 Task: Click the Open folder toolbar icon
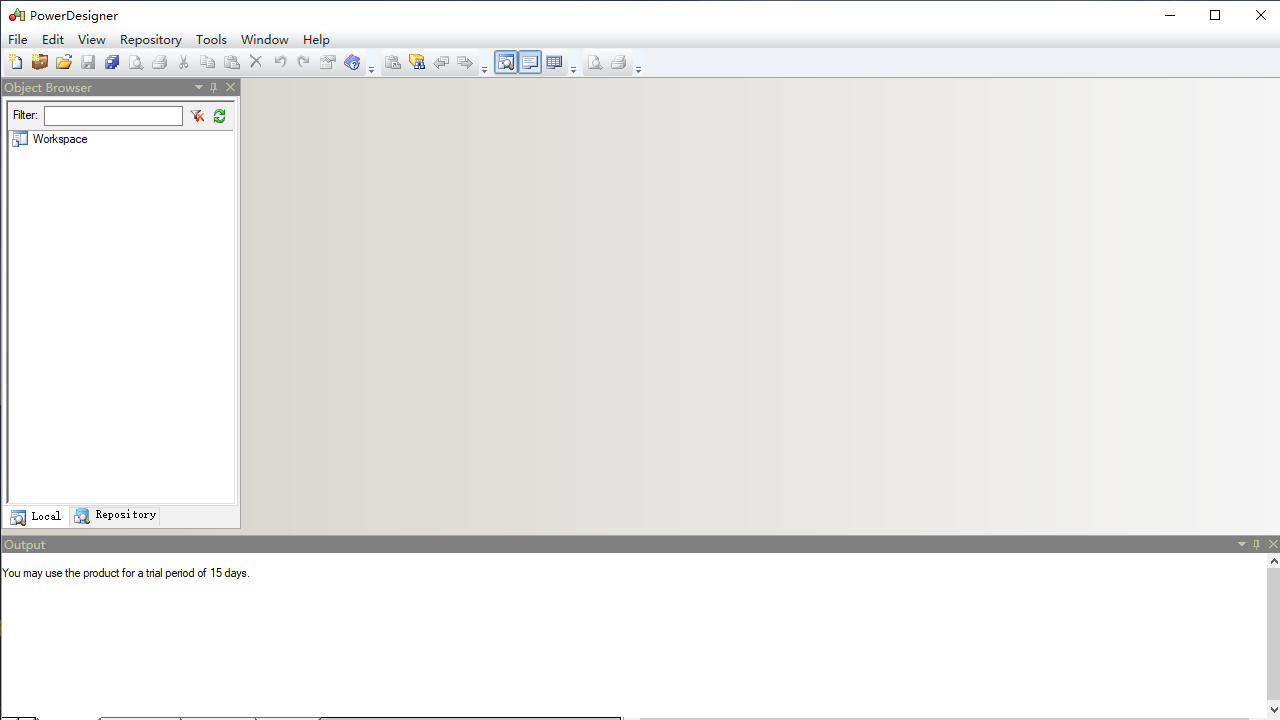tap(64, 63)
